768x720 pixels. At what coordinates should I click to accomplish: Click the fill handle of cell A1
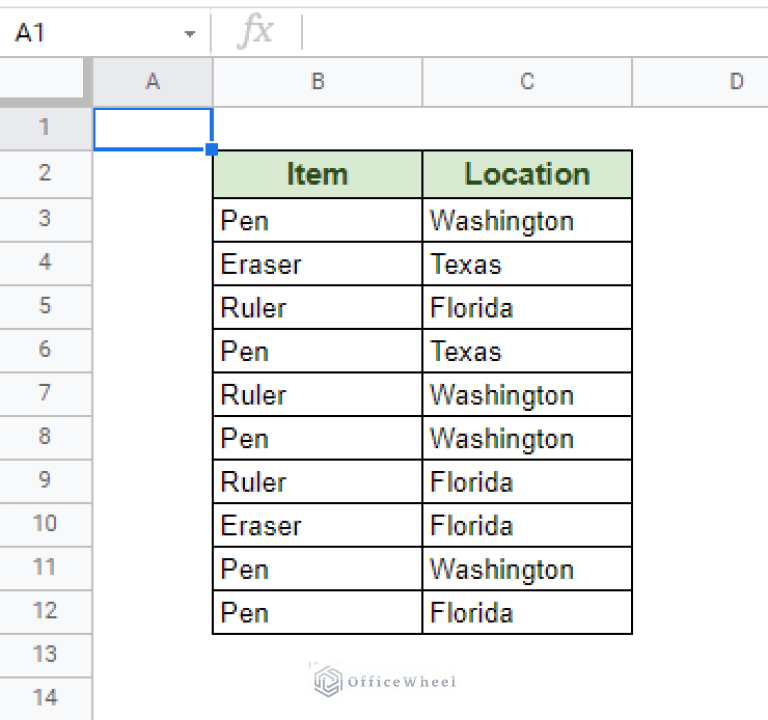212,149
